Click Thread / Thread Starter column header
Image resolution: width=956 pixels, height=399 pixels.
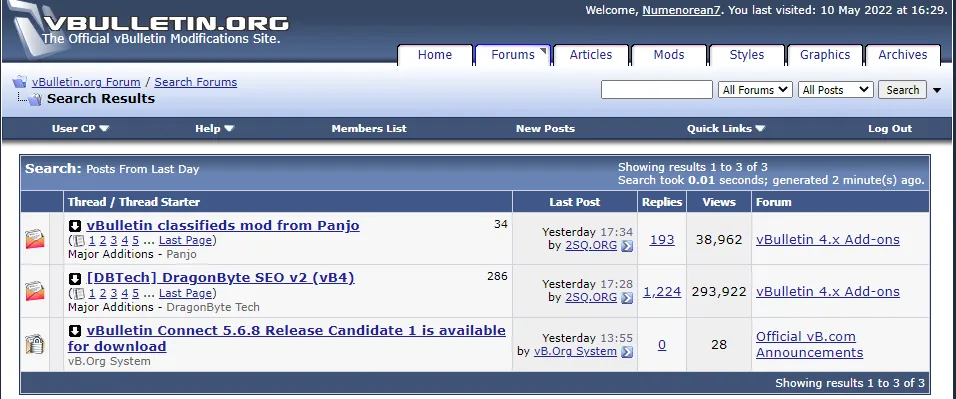pyautogui.click(x=134, y=202)
